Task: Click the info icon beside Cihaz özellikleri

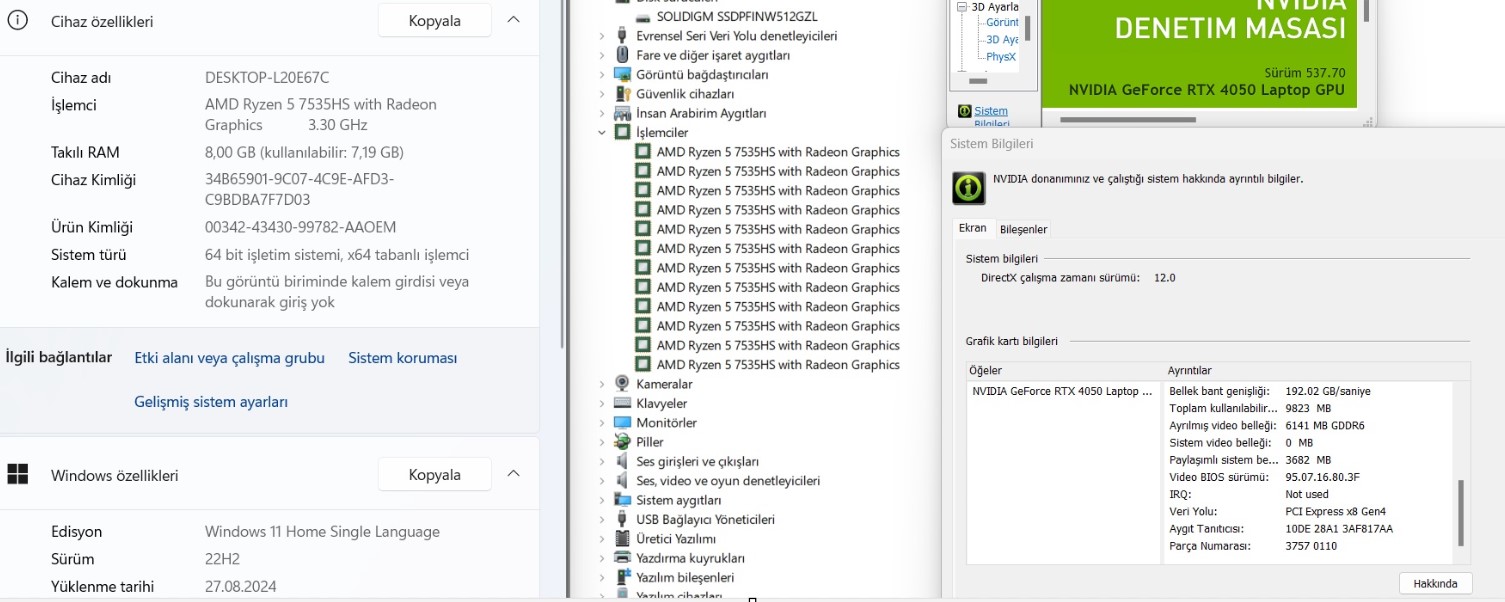Action: click(x=17, y=20)
